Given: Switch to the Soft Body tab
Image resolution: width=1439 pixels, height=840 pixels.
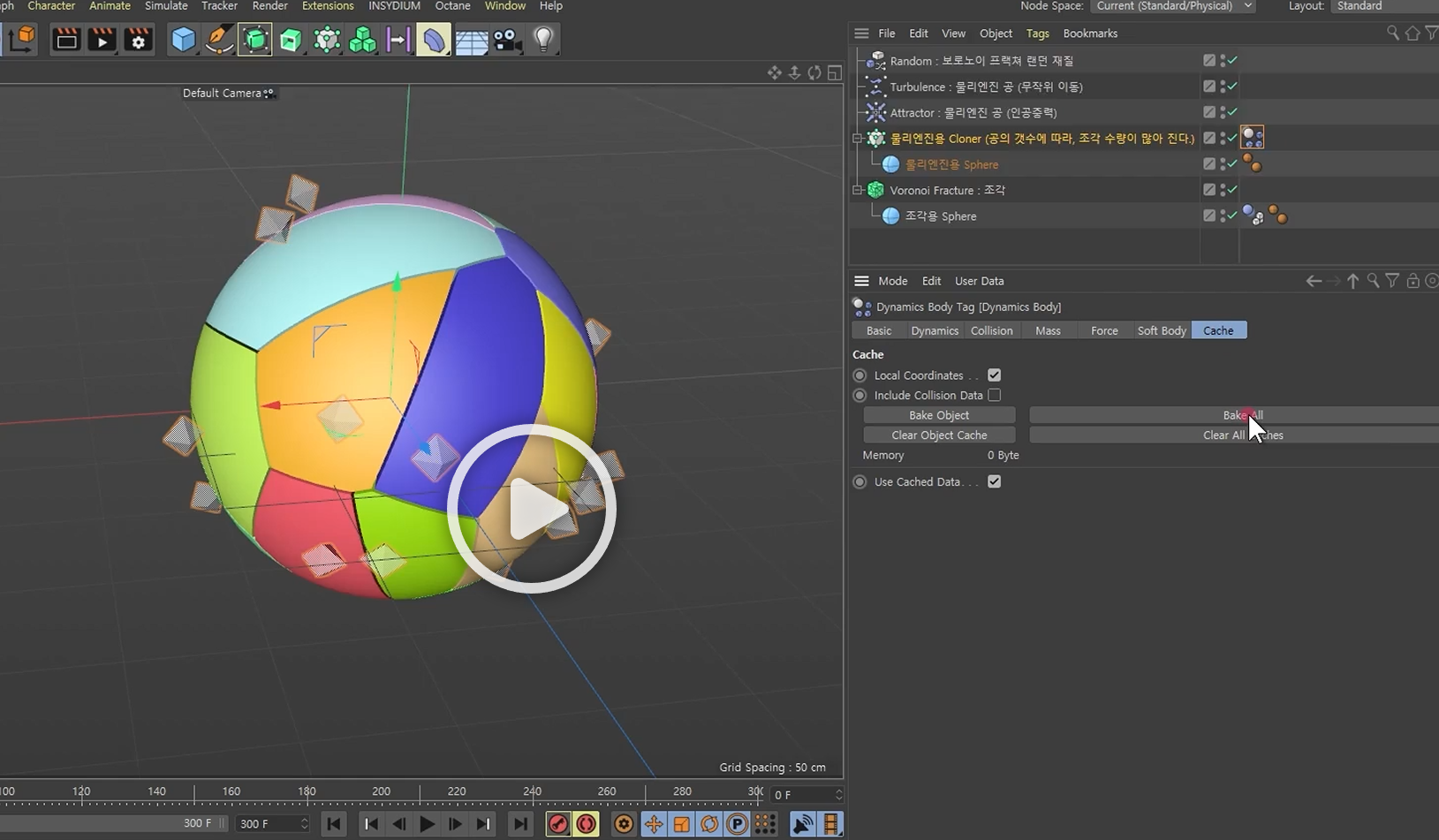Looking at the screenshot, I should click(x=1162, y=330).
